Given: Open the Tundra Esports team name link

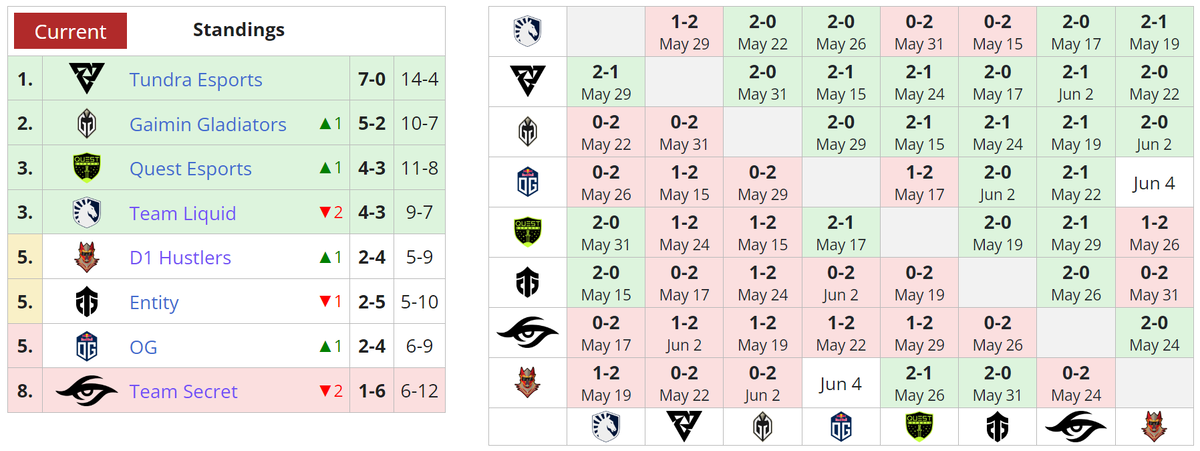Looking at the screenshot, I should [x=195, y=80].
